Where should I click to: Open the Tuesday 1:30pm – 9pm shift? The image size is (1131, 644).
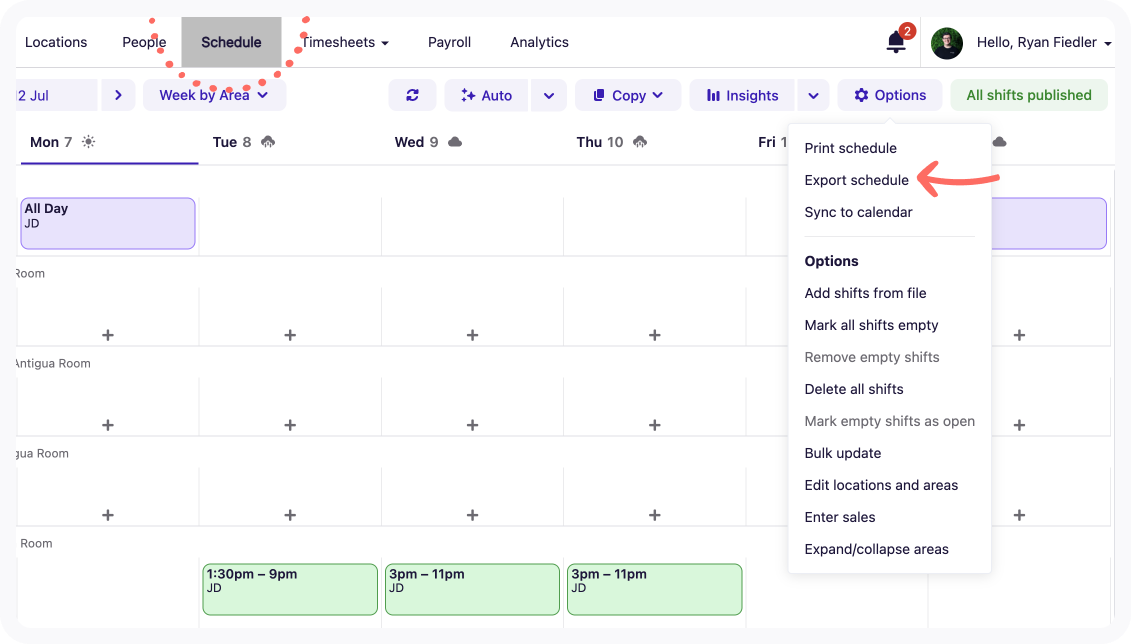click(x=290, y=589)
